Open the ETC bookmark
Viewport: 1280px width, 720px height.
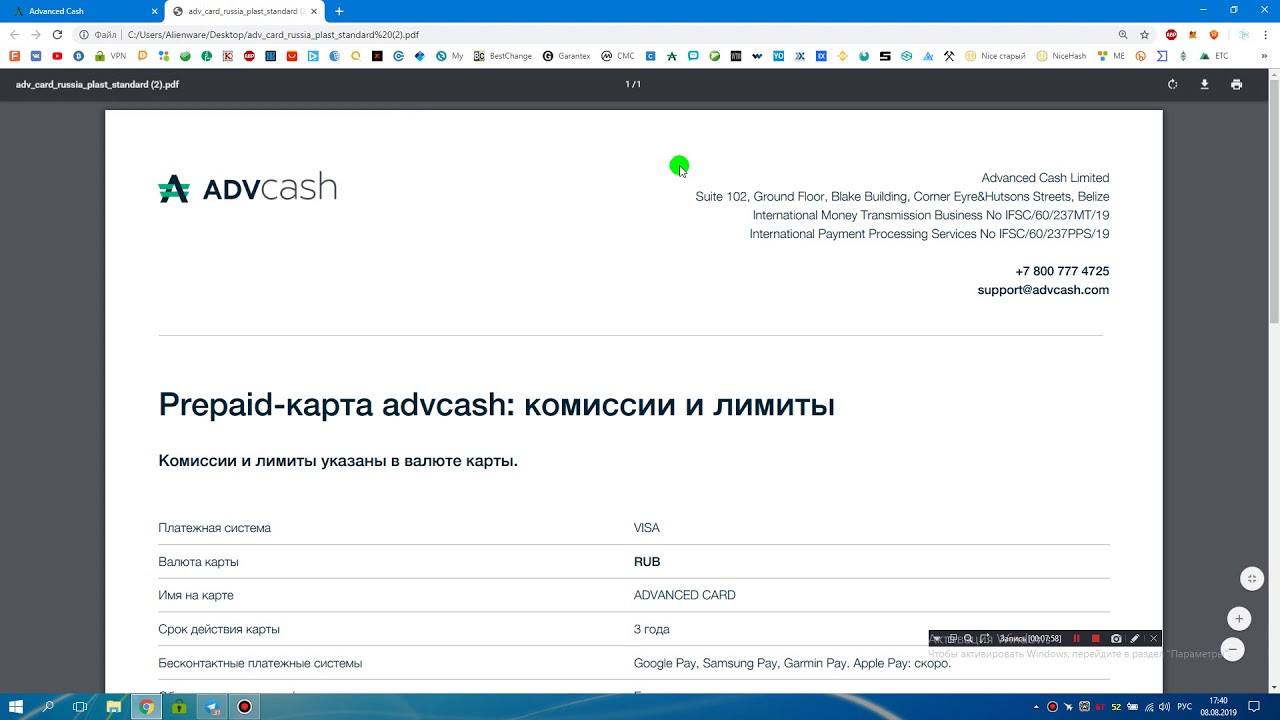click(1213, 56)
